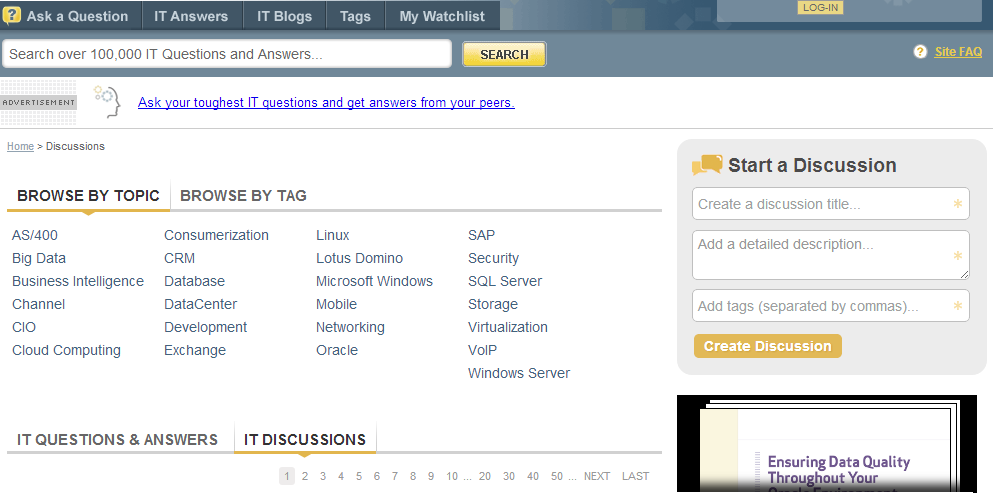
Task: Open the Security topic
Action: pyautogui.click(x=493, y=258)
